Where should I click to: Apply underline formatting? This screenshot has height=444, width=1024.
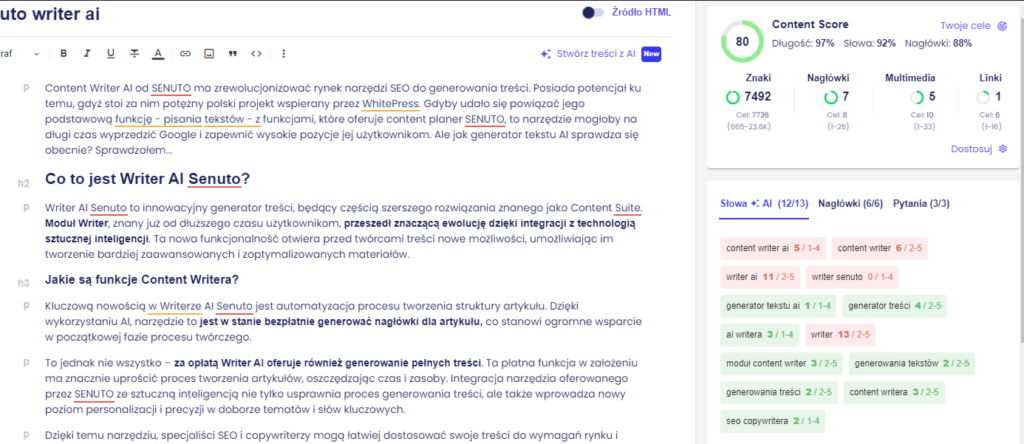coord(110,54)
